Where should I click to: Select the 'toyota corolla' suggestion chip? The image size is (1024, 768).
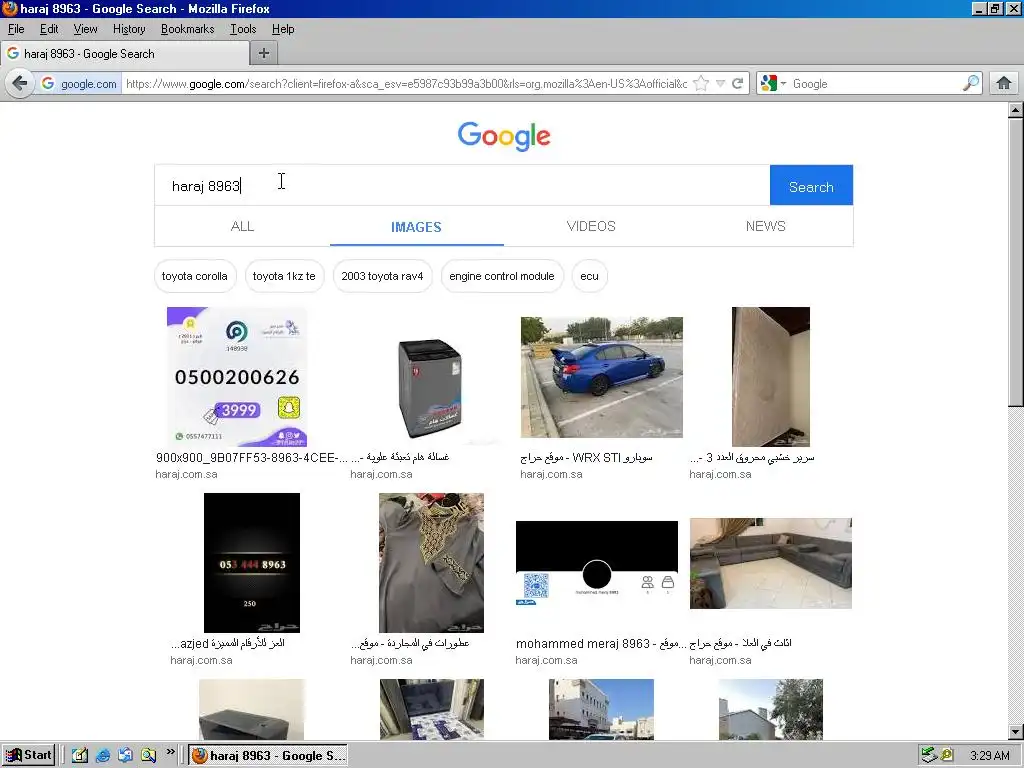coord(195,276)
